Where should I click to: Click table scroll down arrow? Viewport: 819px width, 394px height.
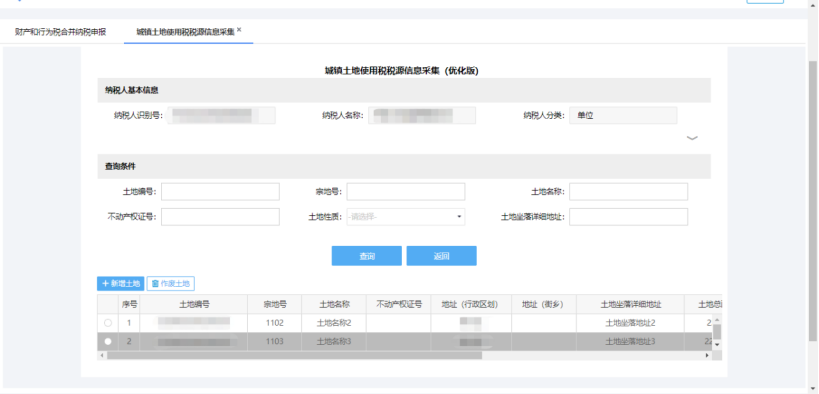tap(717, 345)
